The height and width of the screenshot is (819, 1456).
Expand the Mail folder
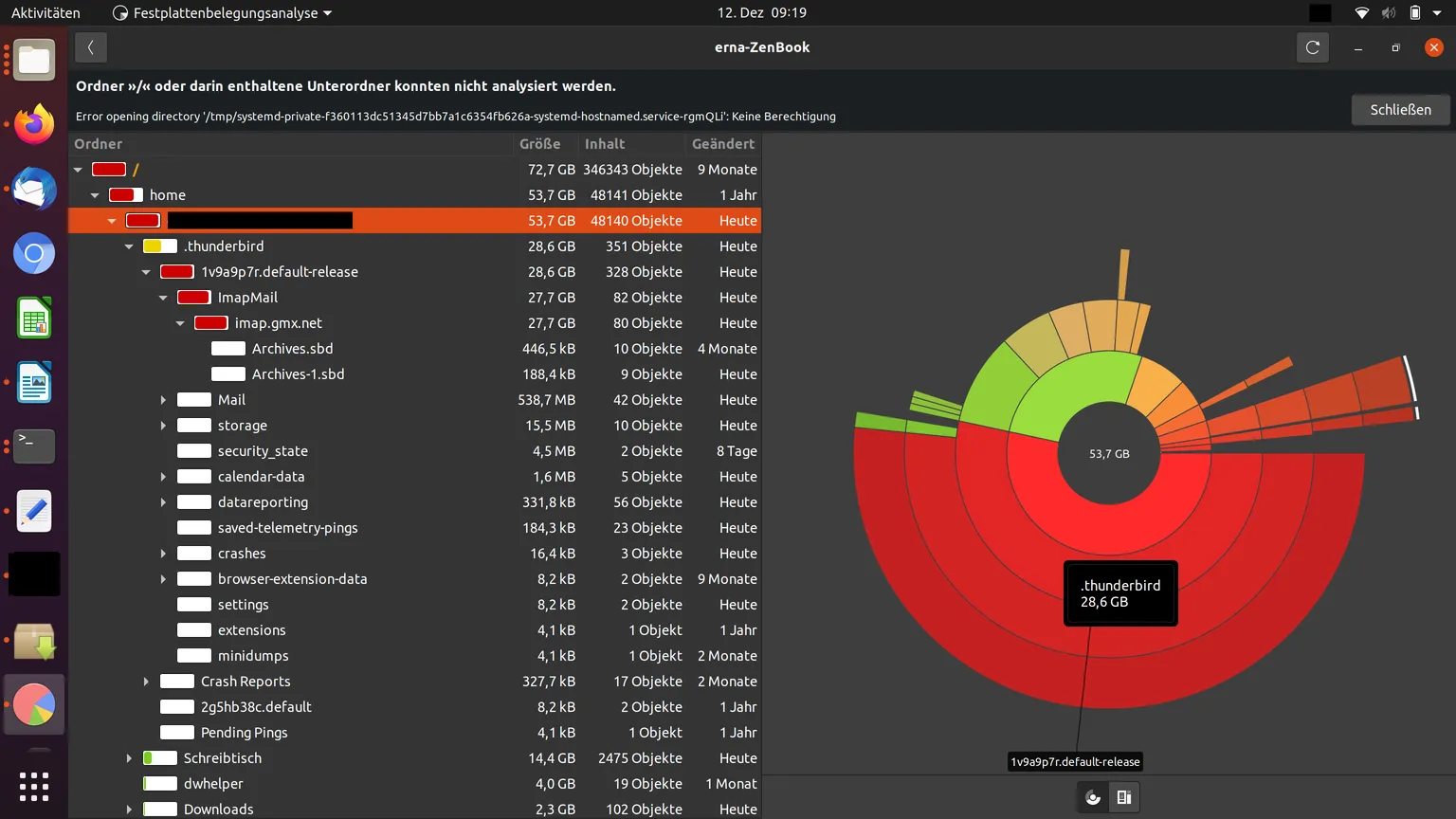point(163,400)
